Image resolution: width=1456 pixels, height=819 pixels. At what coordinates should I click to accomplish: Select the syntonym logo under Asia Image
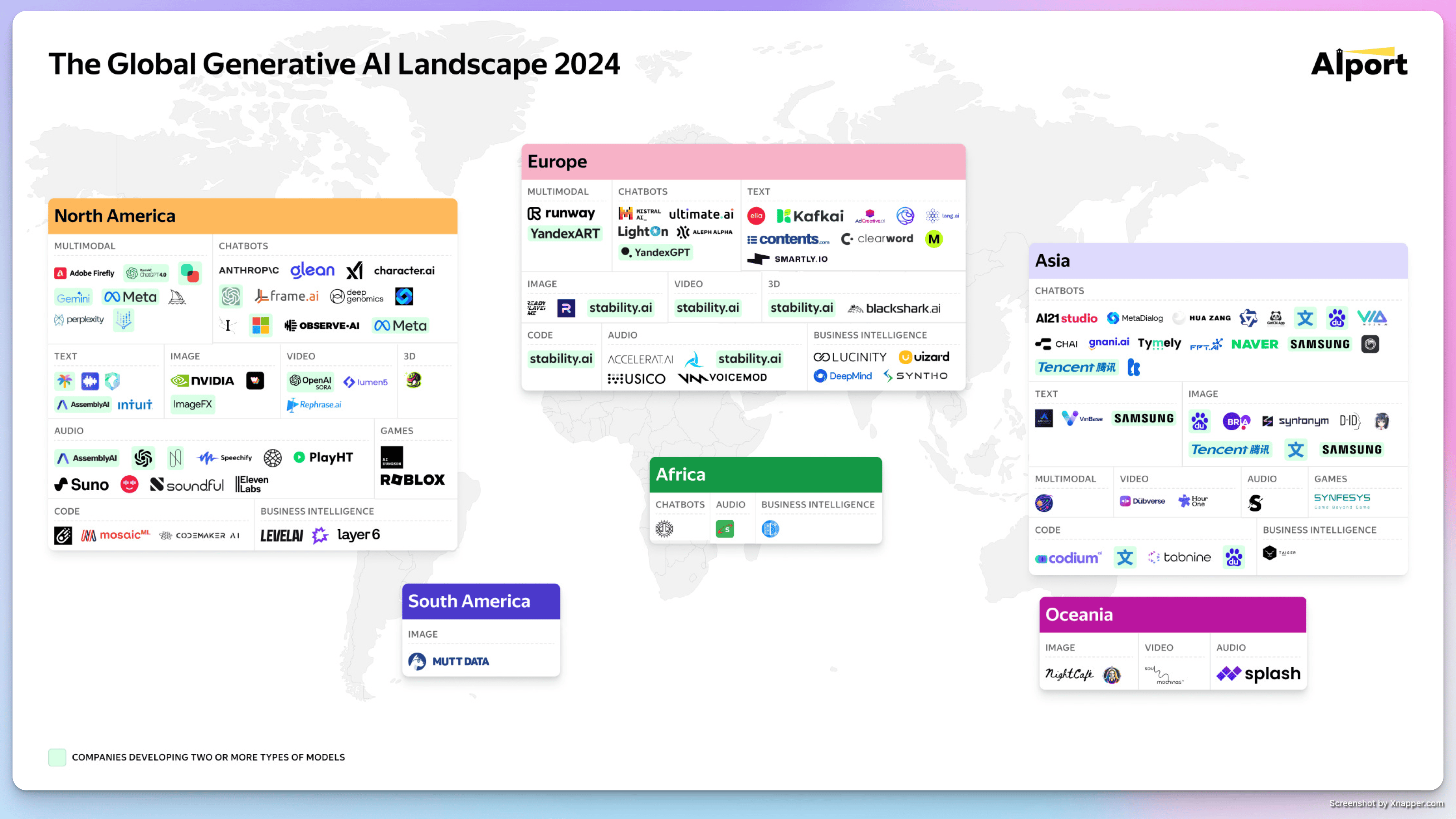coord(1295,421)
